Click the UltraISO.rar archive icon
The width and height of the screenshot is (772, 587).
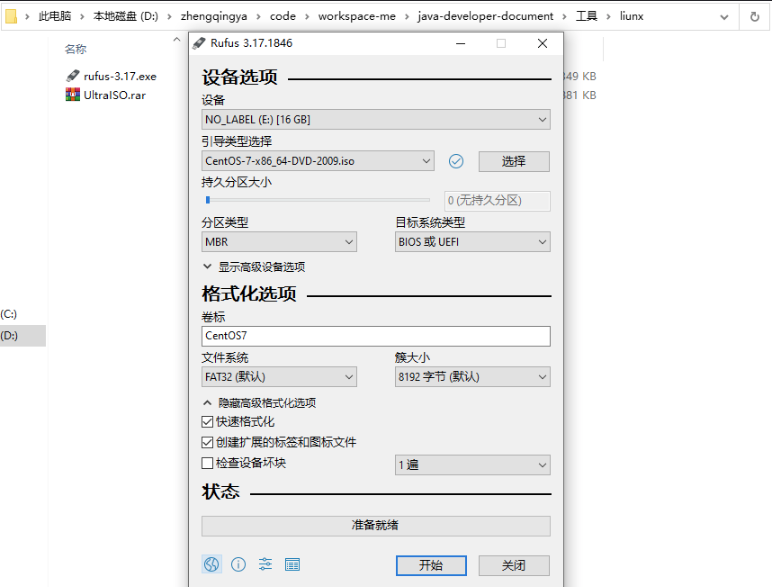click(73, 95)
